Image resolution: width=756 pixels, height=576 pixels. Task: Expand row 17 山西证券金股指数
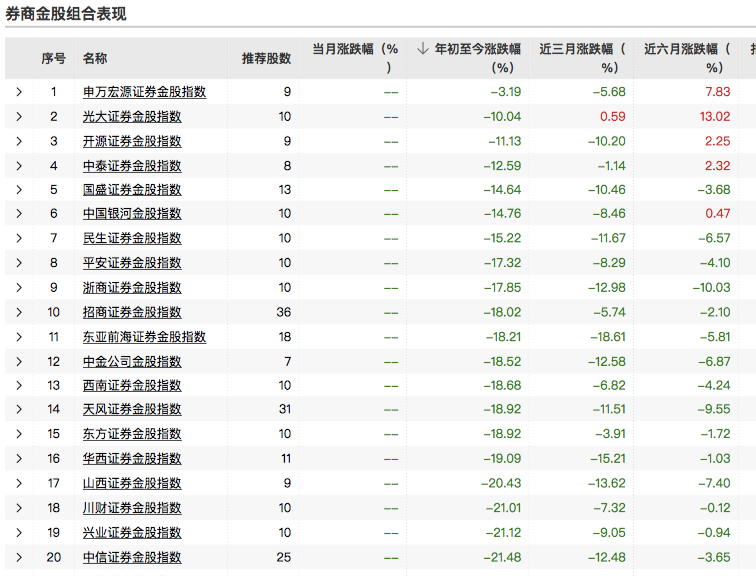click(x=19, y=483)
